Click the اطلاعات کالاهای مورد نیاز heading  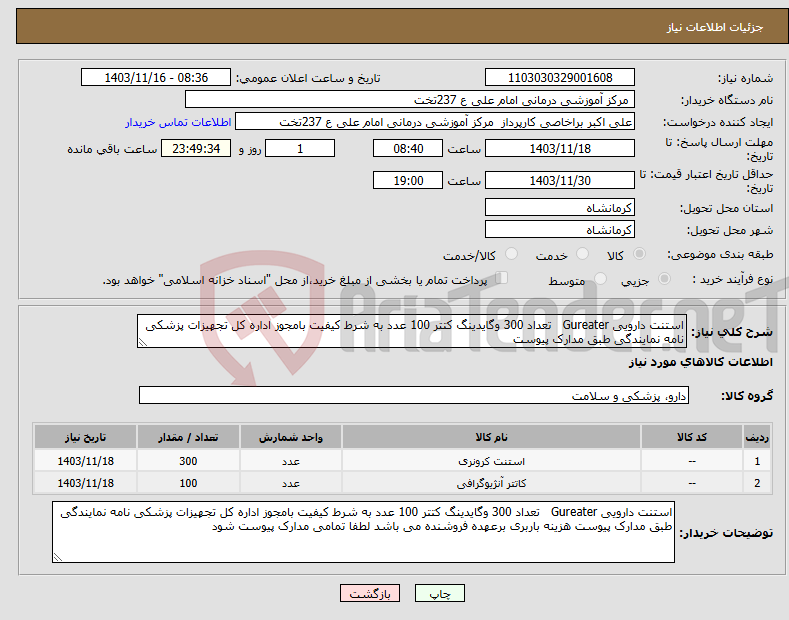[x=700, y=362]
